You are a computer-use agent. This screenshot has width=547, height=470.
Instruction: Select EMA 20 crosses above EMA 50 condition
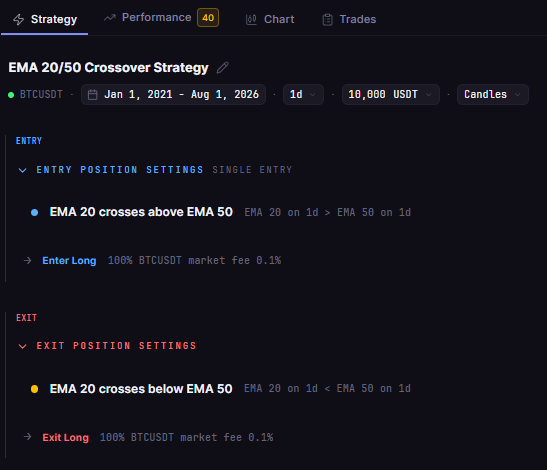pos(141,212)
